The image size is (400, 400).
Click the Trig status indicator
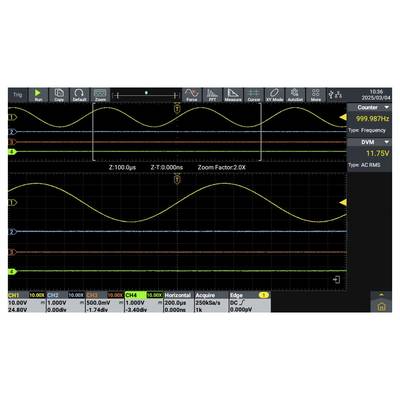[x=18, y=95]
